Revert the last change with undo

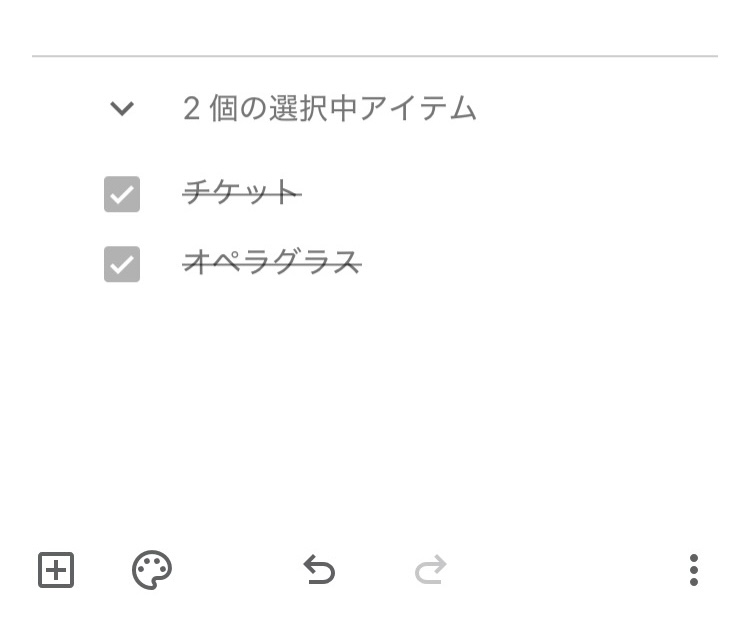tap(319, 570)
